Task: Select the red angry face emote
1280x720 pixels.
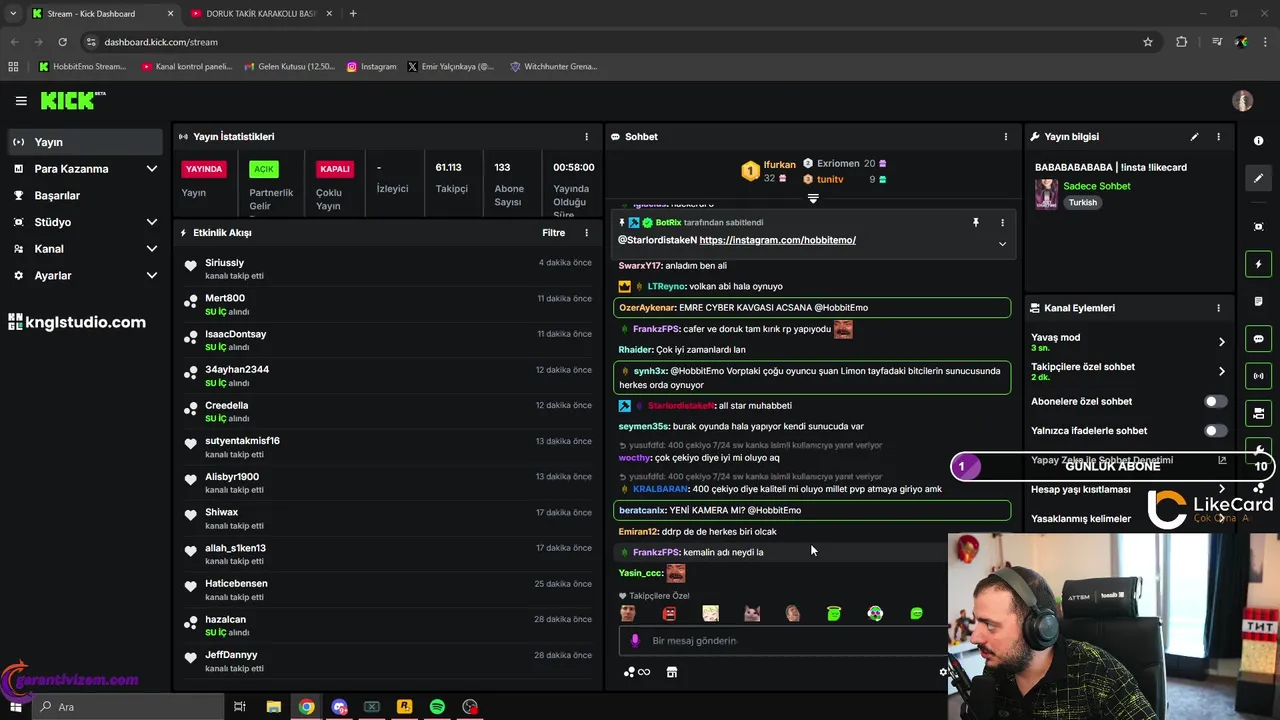Action: [x=669, y=613]
